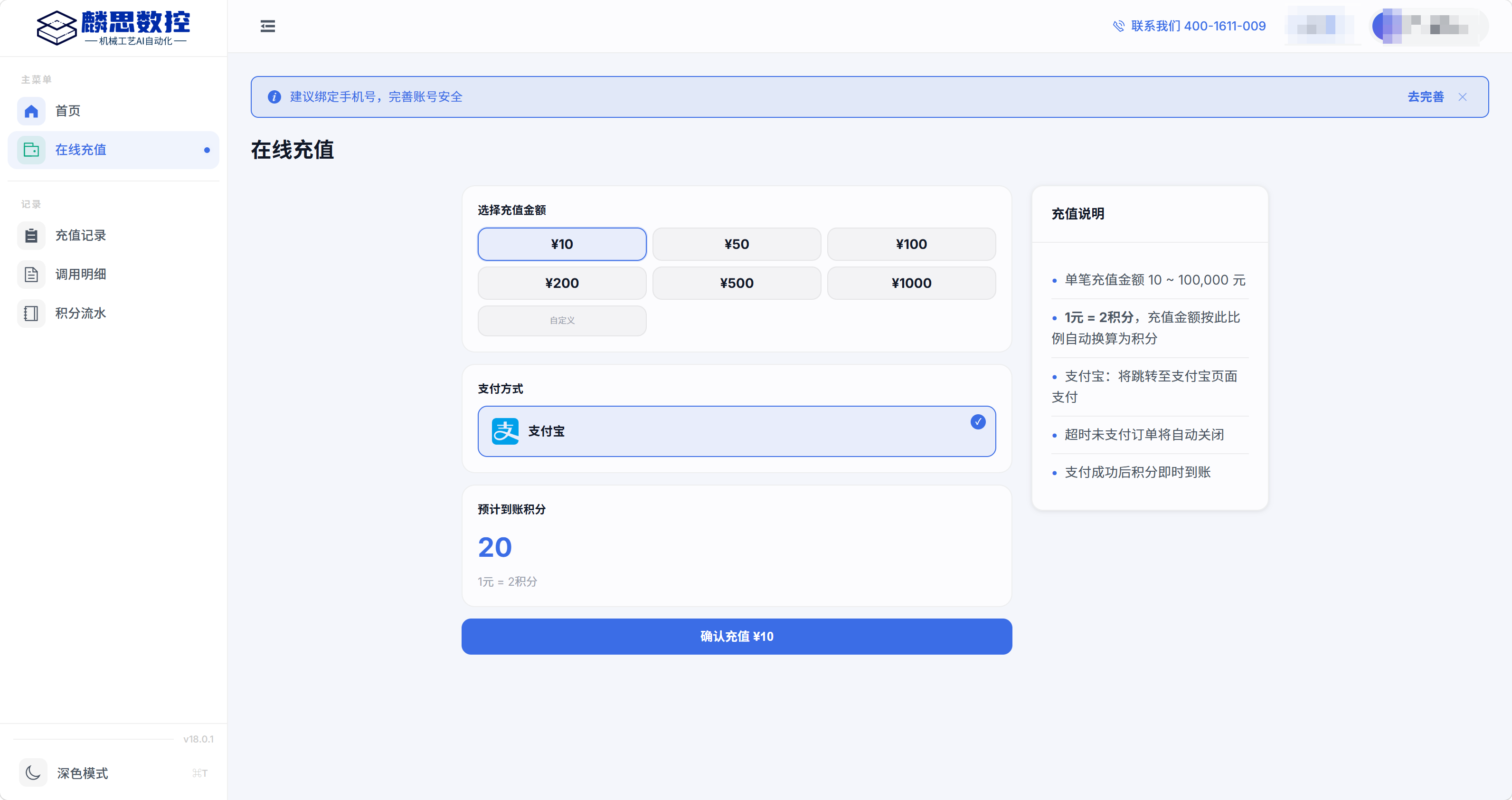Click the 去完善 link

1425,97
